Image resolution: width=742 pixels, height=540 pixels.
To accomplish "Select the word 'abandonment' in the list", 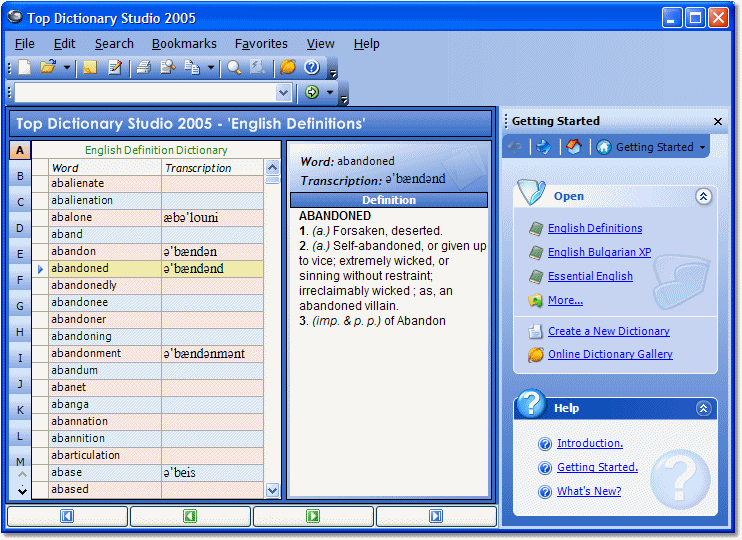I will [105, 354].
